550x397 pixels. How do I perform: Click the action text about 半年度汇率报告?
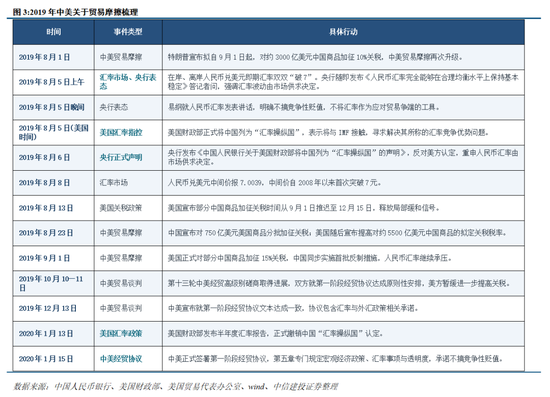[275, 334]
